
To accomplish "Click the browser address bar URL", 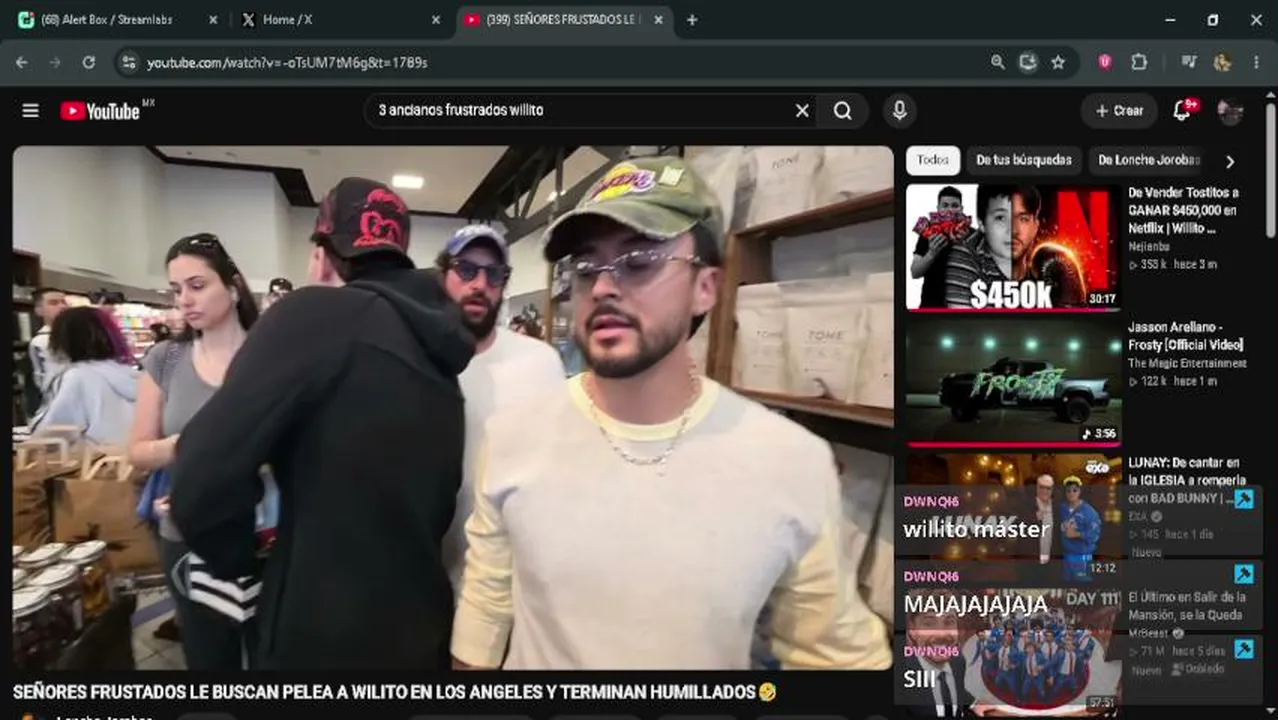I will (x=287, y=62).
